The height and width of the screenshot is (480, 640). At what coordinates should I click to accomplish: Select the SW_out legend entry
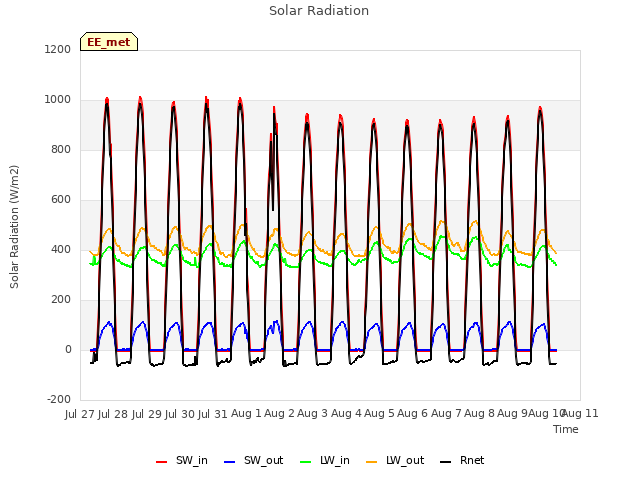[x=253, y=460]
